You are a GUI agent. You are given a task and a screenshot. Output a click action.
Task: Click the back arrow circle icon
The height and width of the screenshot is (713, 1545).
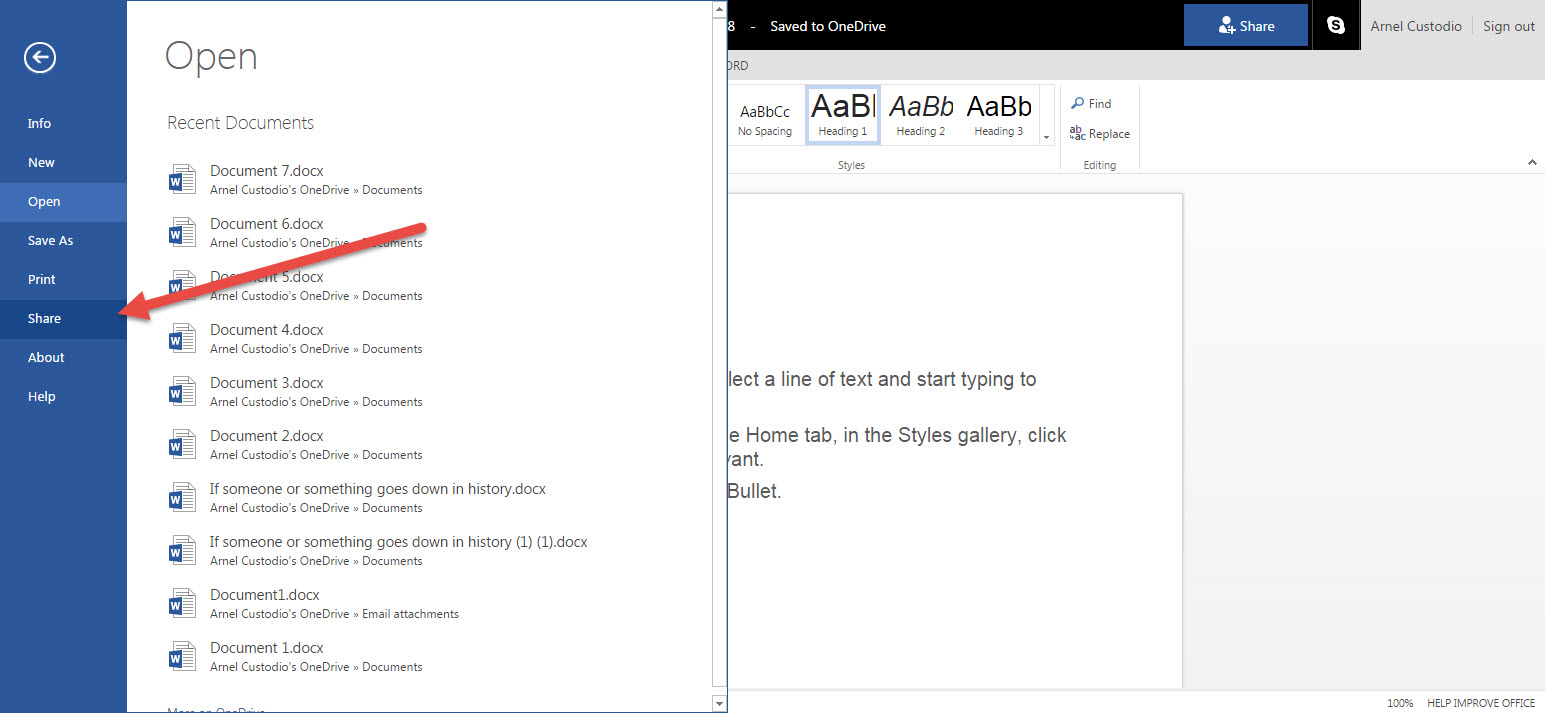pos(40,58)
